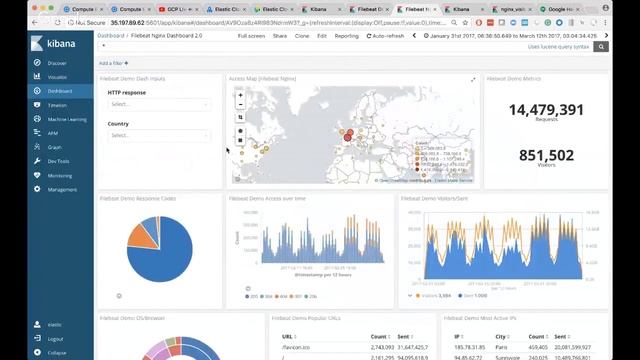The width and height of the screenshot is (640, 360).
Task: Click Add a filter
Action: coord(113,63)
